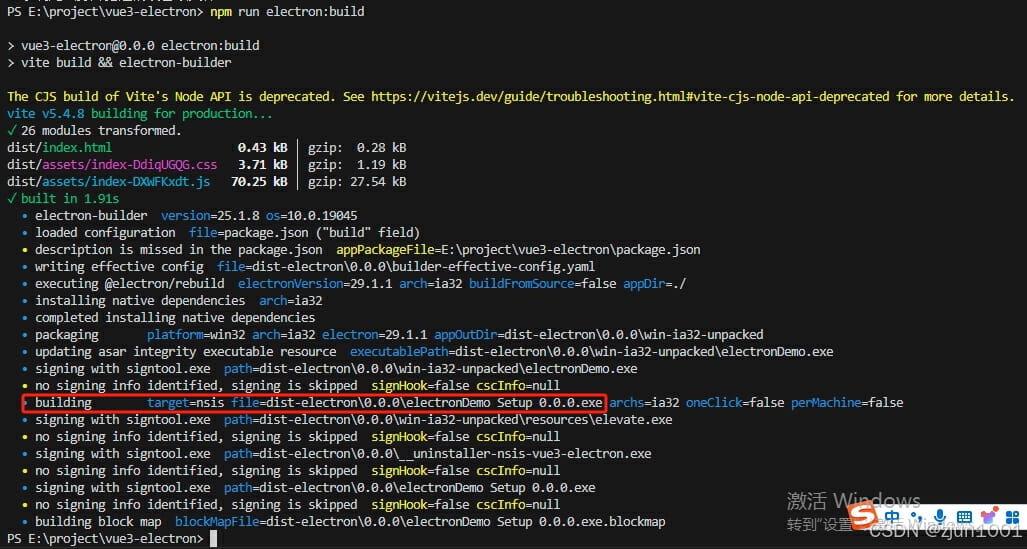This screenshot has height=549, width=1027.
Task: Click the 'dist/index.html' file path
Action: pyautogui.click(x=60, y=147)
